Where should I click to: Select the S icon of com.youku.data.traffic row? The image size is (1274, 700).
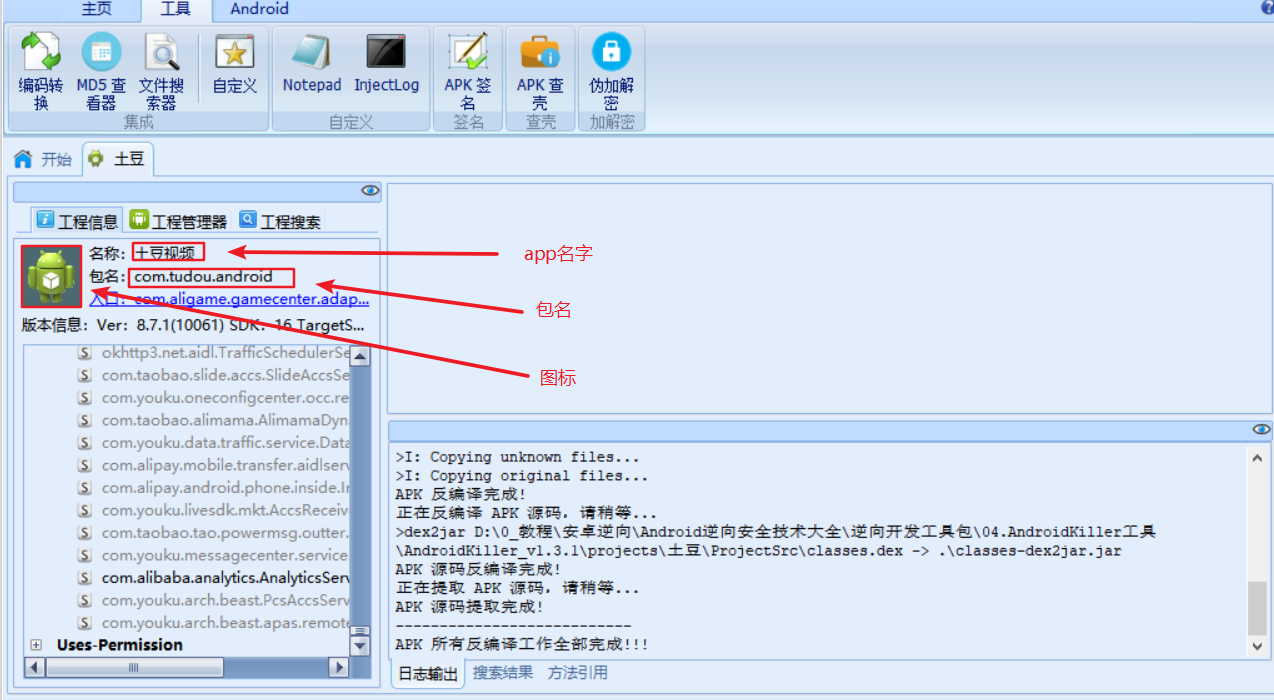pyautogui.click(x=85, y=443)
